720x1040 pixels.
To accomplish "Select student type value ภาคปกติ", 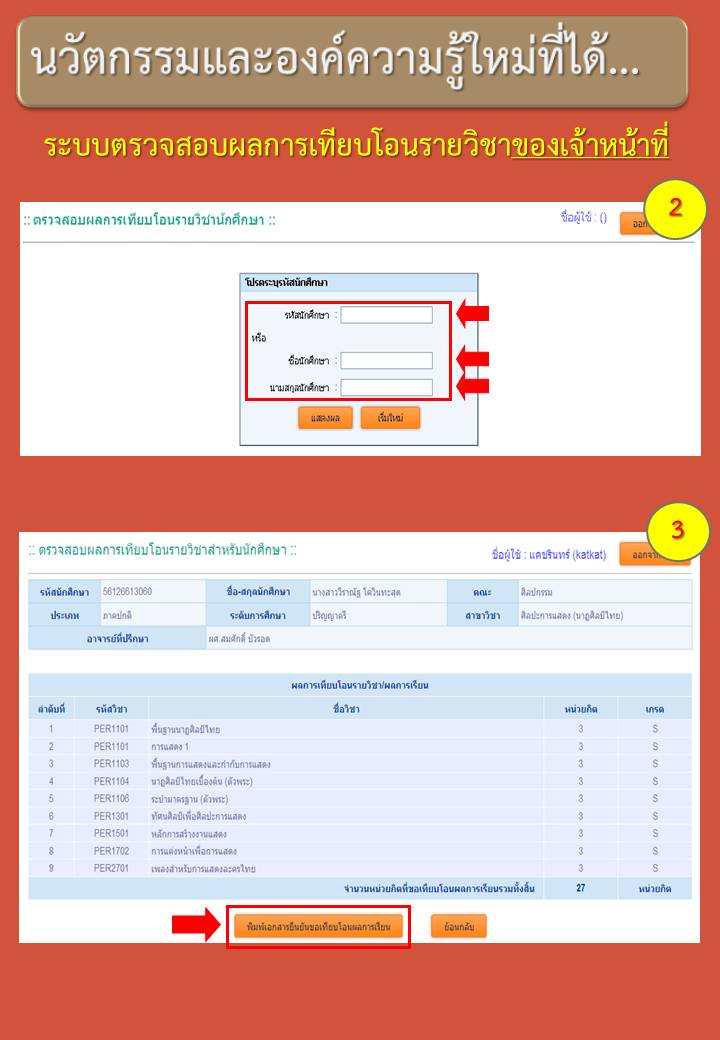I will pyautogui.click(x=117, y=615).
